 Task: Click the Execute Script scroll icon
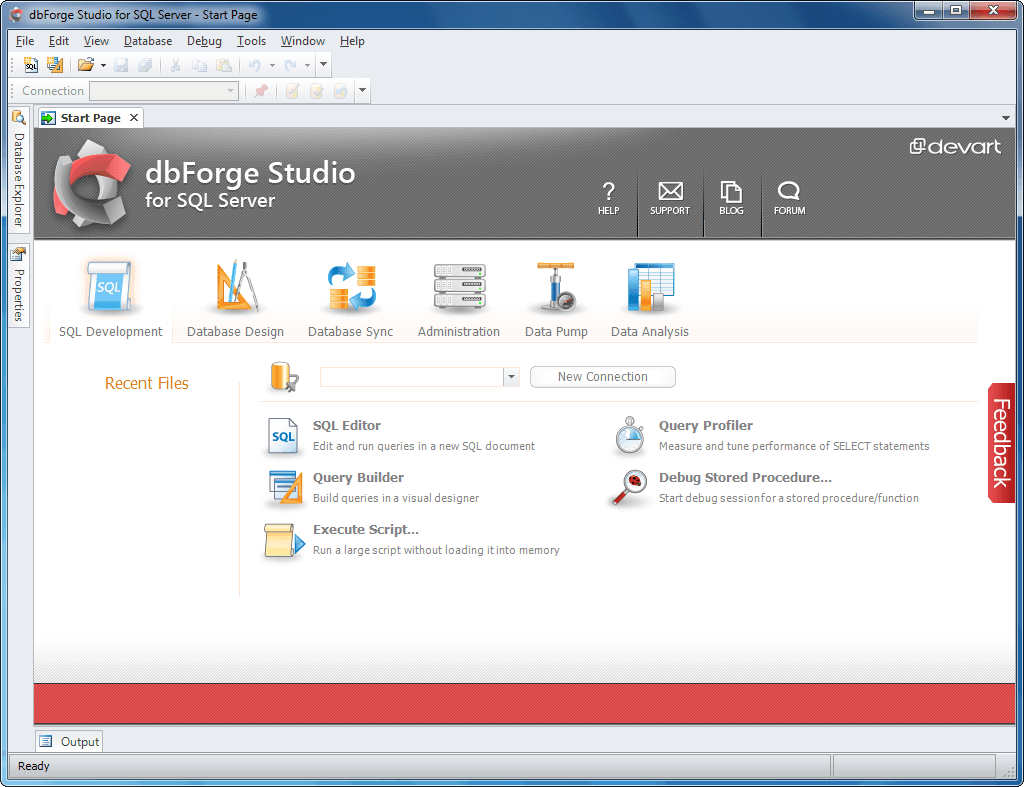point(284,541)
